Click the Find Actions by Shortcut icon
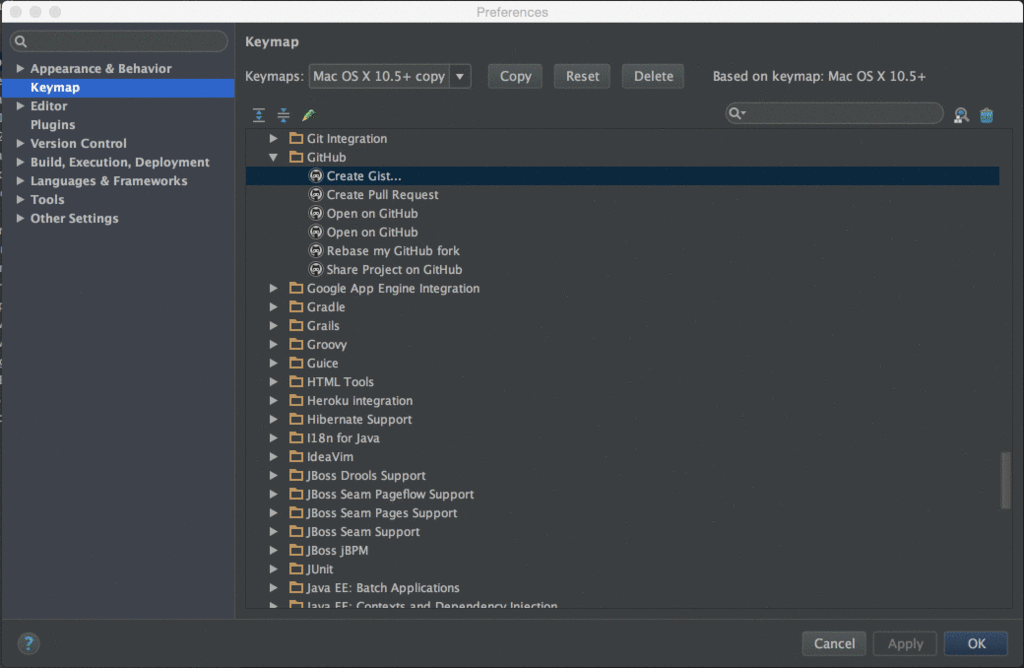The image size is (1024, 668). (961, 116)
